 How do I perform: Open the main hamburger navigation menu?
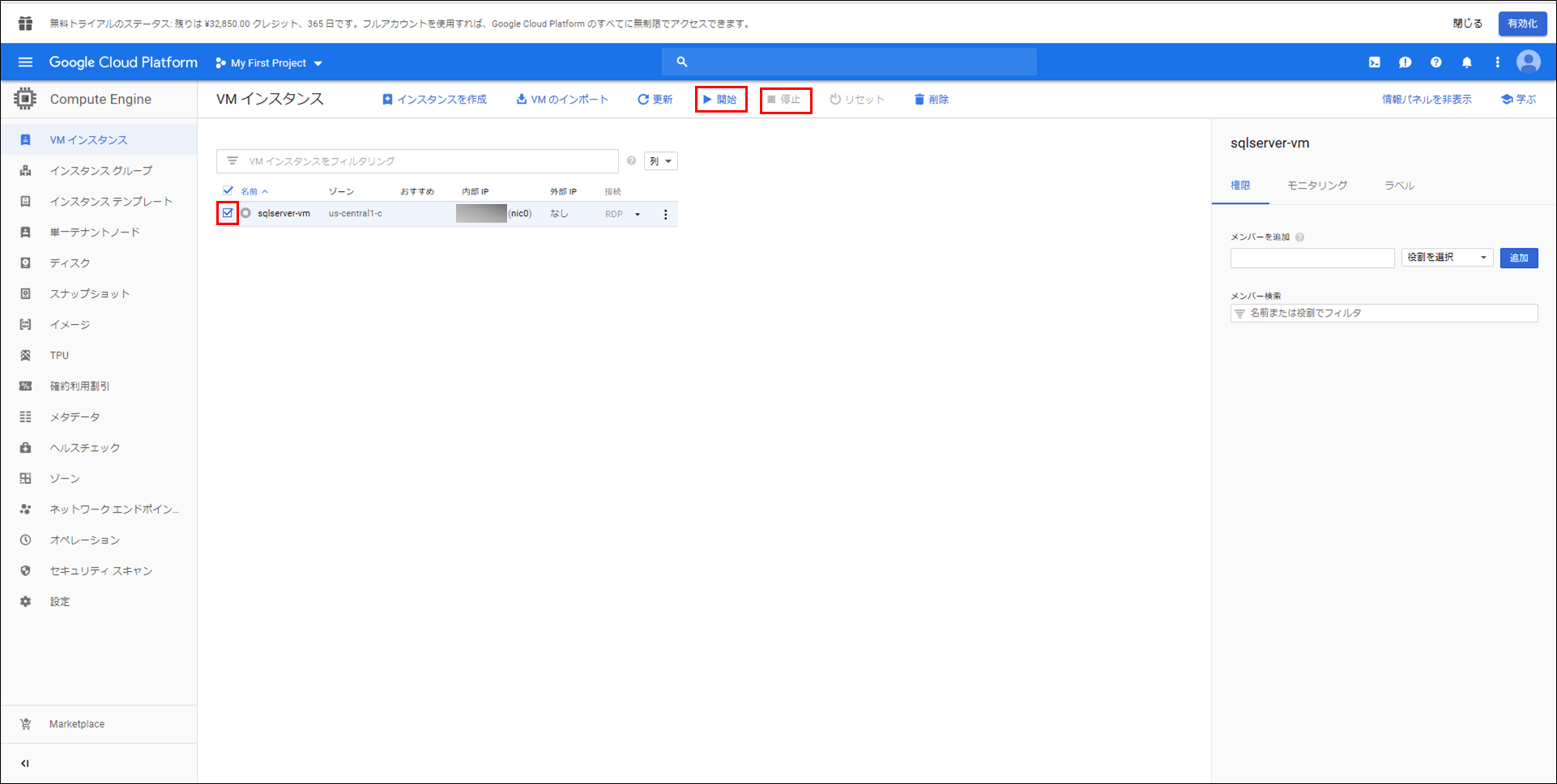[25, 62]
